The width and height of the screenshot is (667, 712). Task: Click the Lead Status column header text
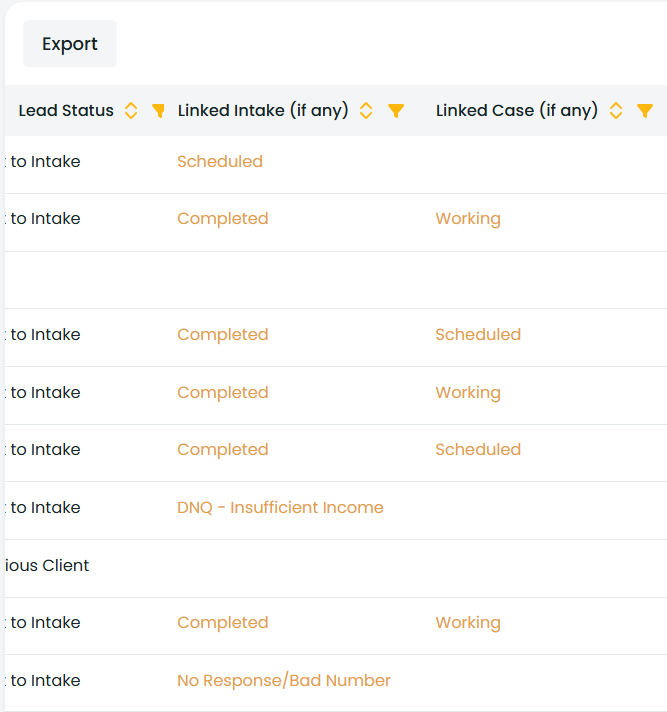[x=66, y=111]
